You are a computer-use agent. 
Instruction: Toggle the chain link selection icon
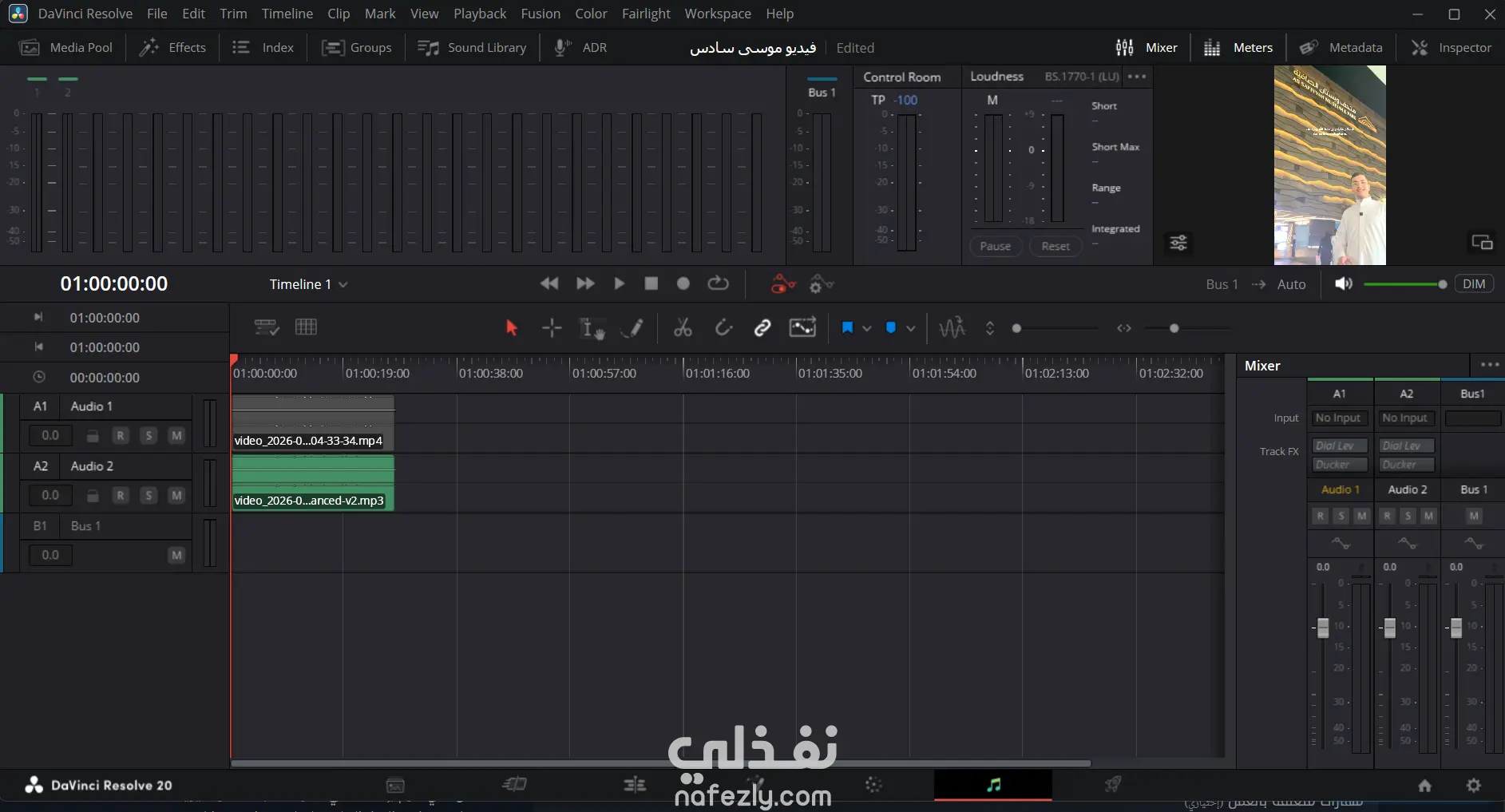pos(762,327)
